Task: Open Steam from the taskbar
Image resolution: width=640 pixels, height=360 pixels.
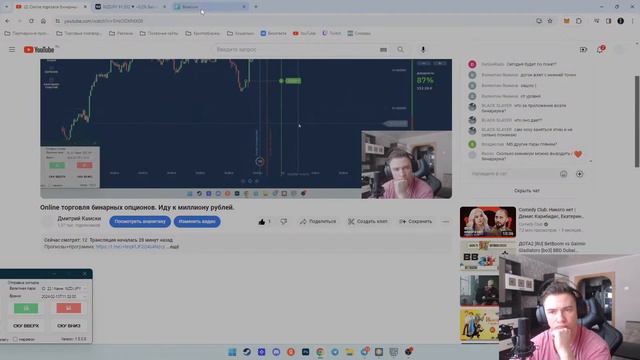Action: pyautogui.click(x=247, y=352)
